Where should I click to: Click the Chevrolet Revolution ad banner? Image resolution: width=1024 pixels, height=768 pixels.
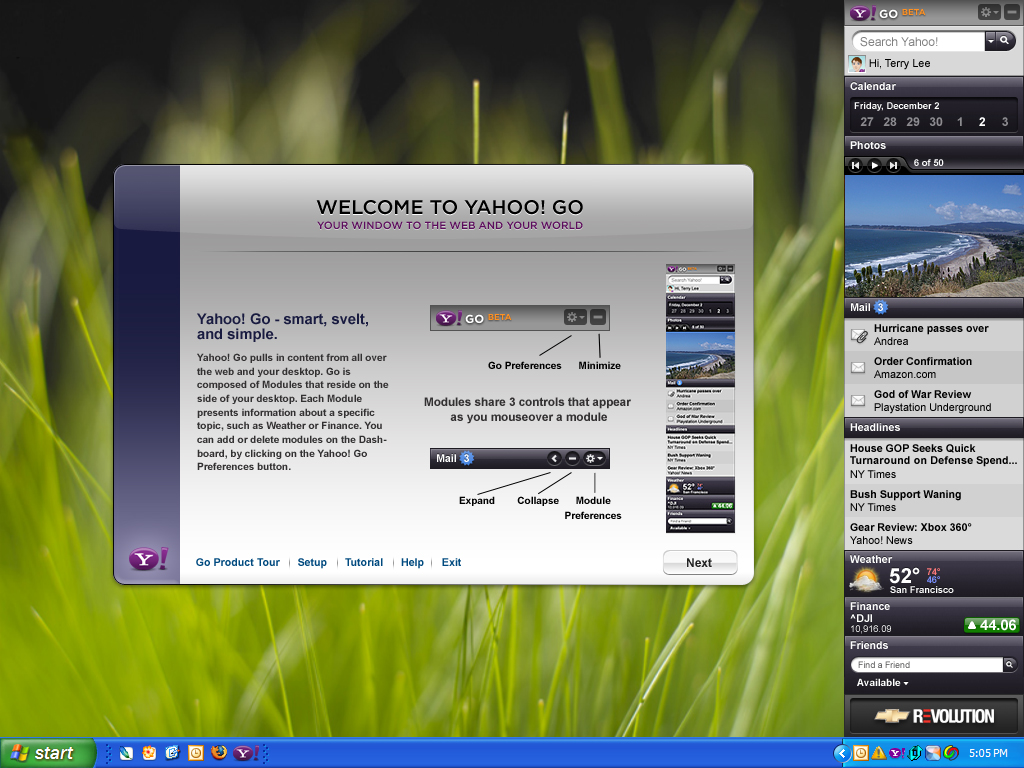[934, 716]
